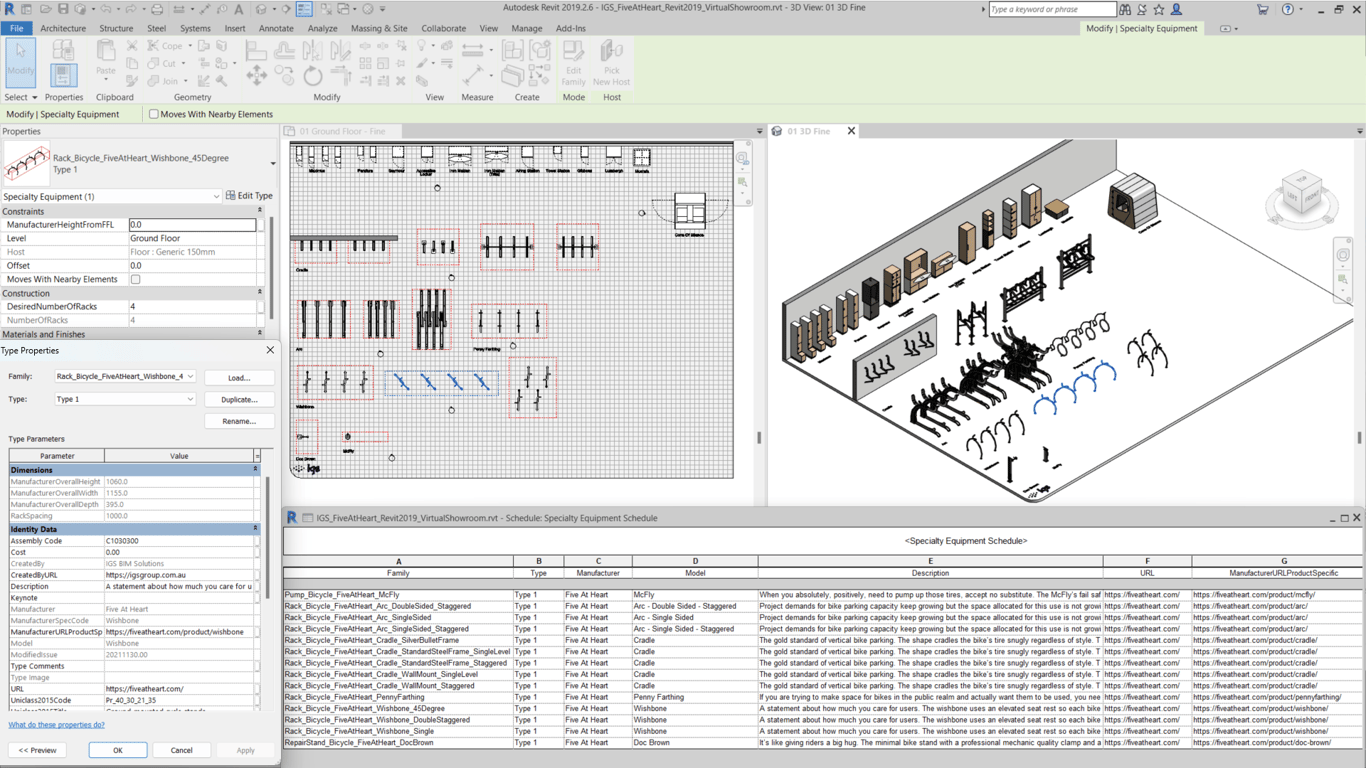This screenshot has height=768, width=1366.
Task: Click the ManufacturerHeightFromFFL value field
Action: click(192, 225)
